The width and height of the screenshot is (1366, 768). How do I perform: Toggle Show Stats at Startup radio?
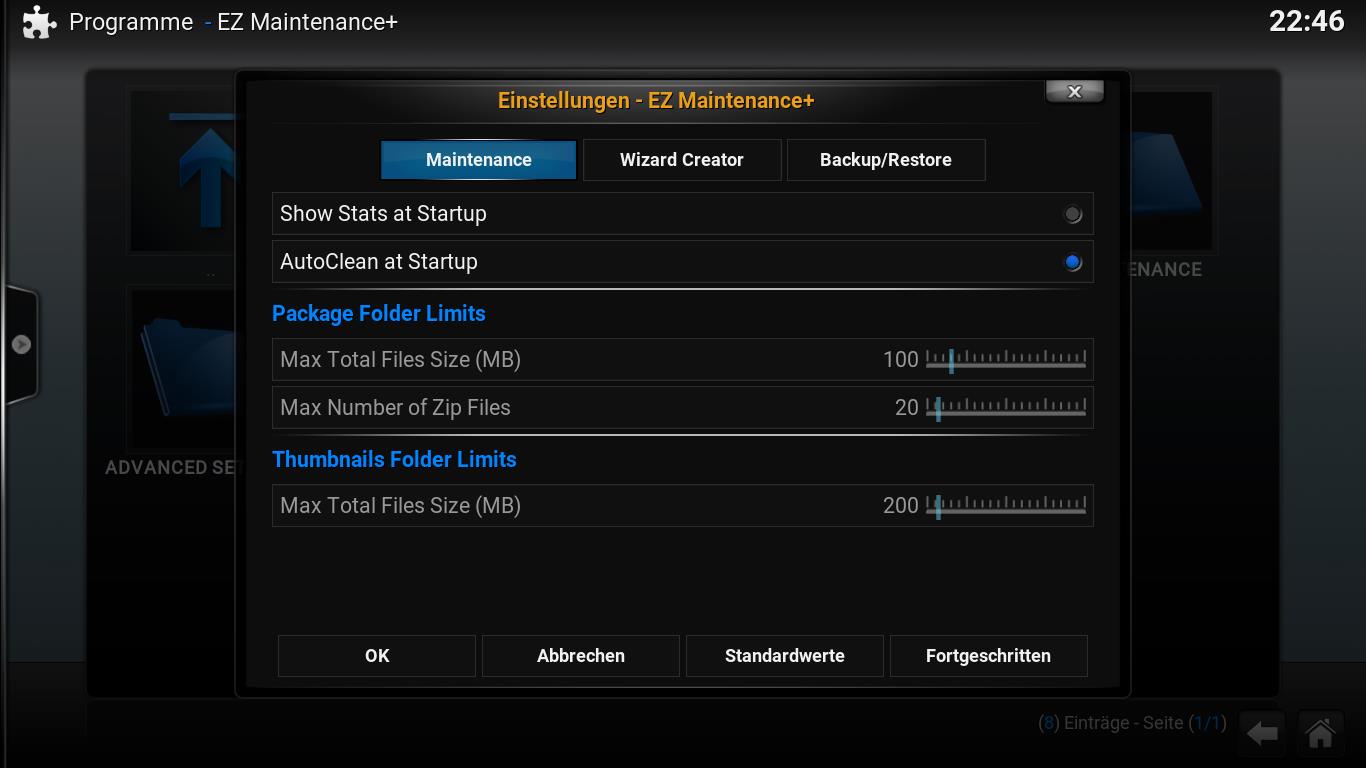1073,214
